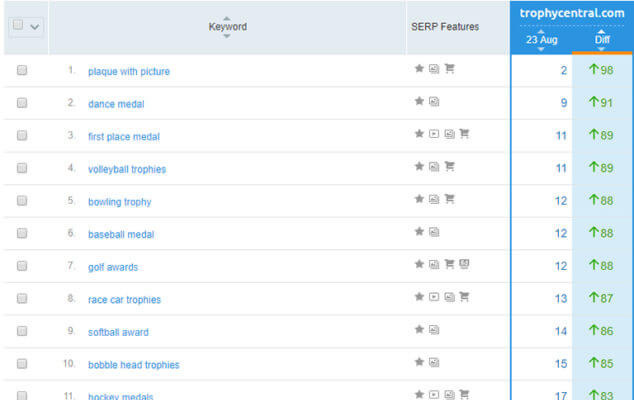Open bobble head trophies keyword link

tap(133, 365)
